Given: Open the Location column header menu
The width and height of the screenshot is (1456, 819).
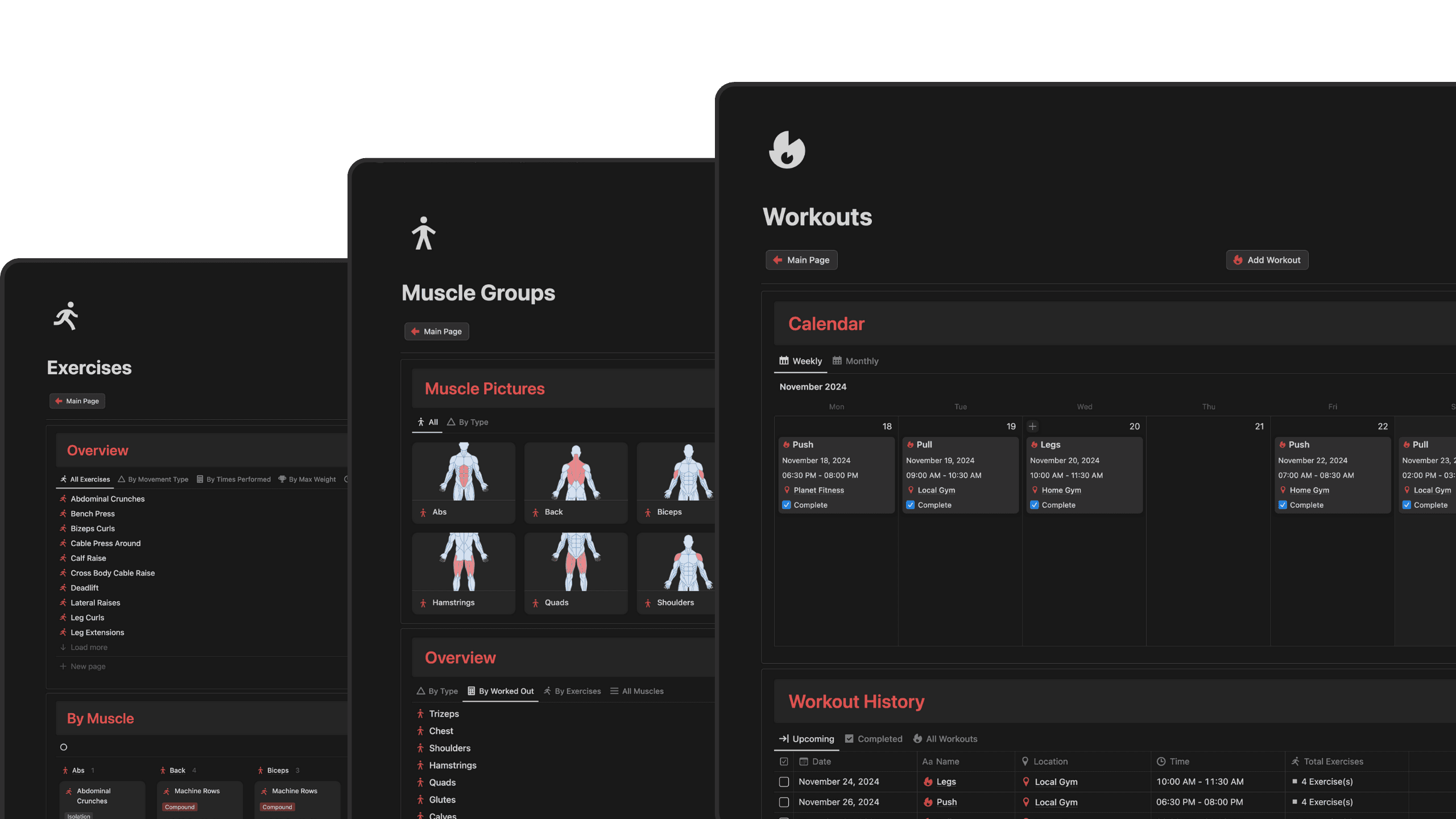Looking at the screenshot, I should point(1050,761).
